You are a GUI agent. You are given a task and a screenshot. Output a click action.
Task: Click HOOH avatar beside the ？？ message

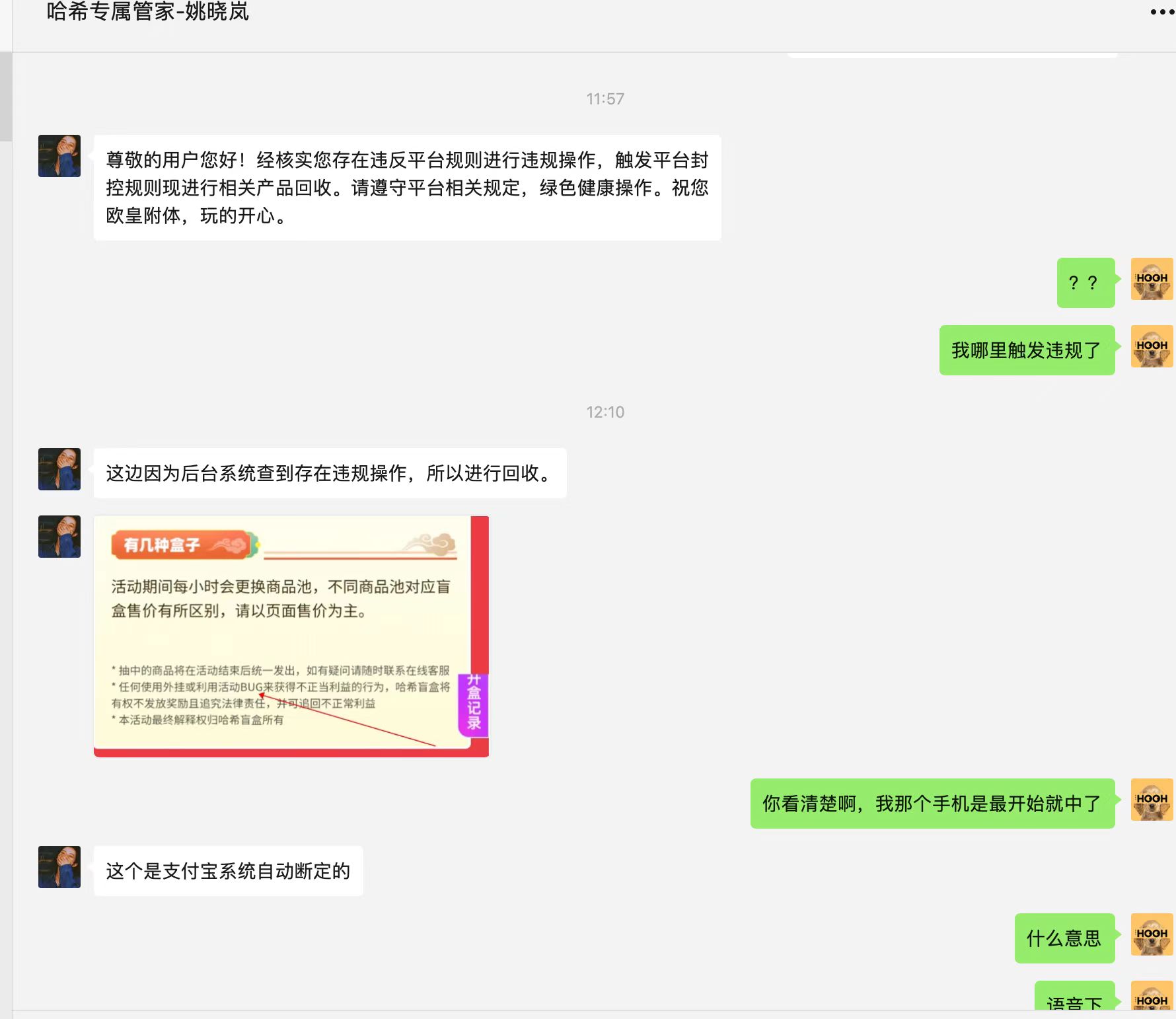[1152, 279]
